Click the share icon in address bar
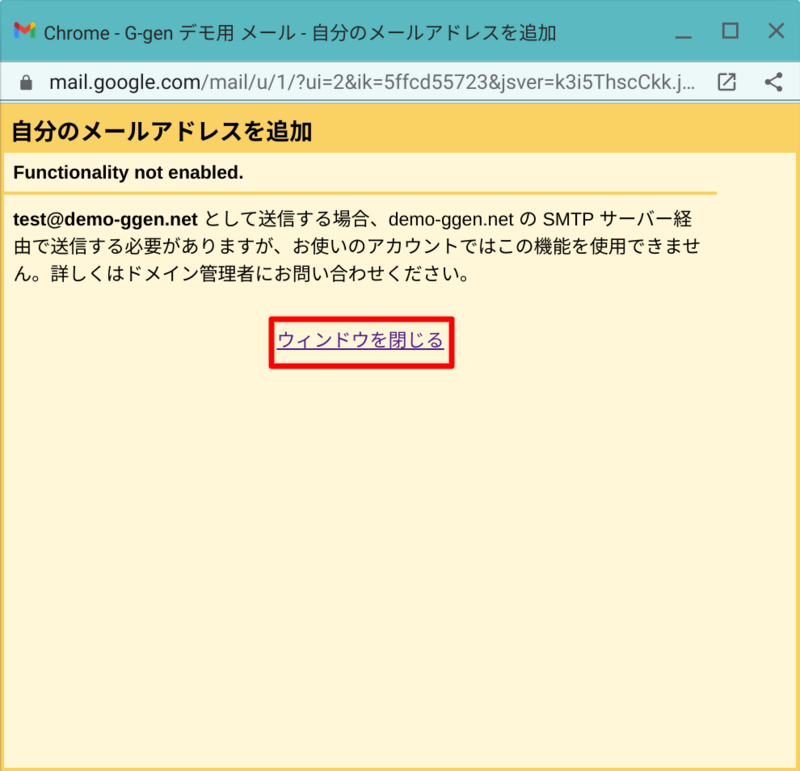Viewport: 800px width, 771px height. 773,82
